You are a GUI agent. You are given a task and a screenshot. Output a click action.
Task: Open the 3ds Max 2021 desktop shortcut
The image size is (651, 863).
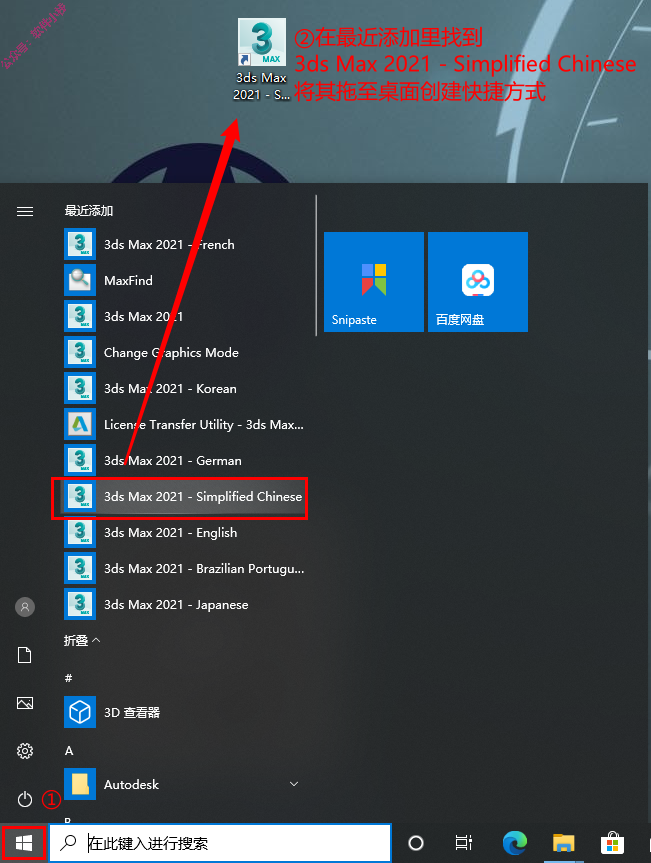[x=261, y=59]
